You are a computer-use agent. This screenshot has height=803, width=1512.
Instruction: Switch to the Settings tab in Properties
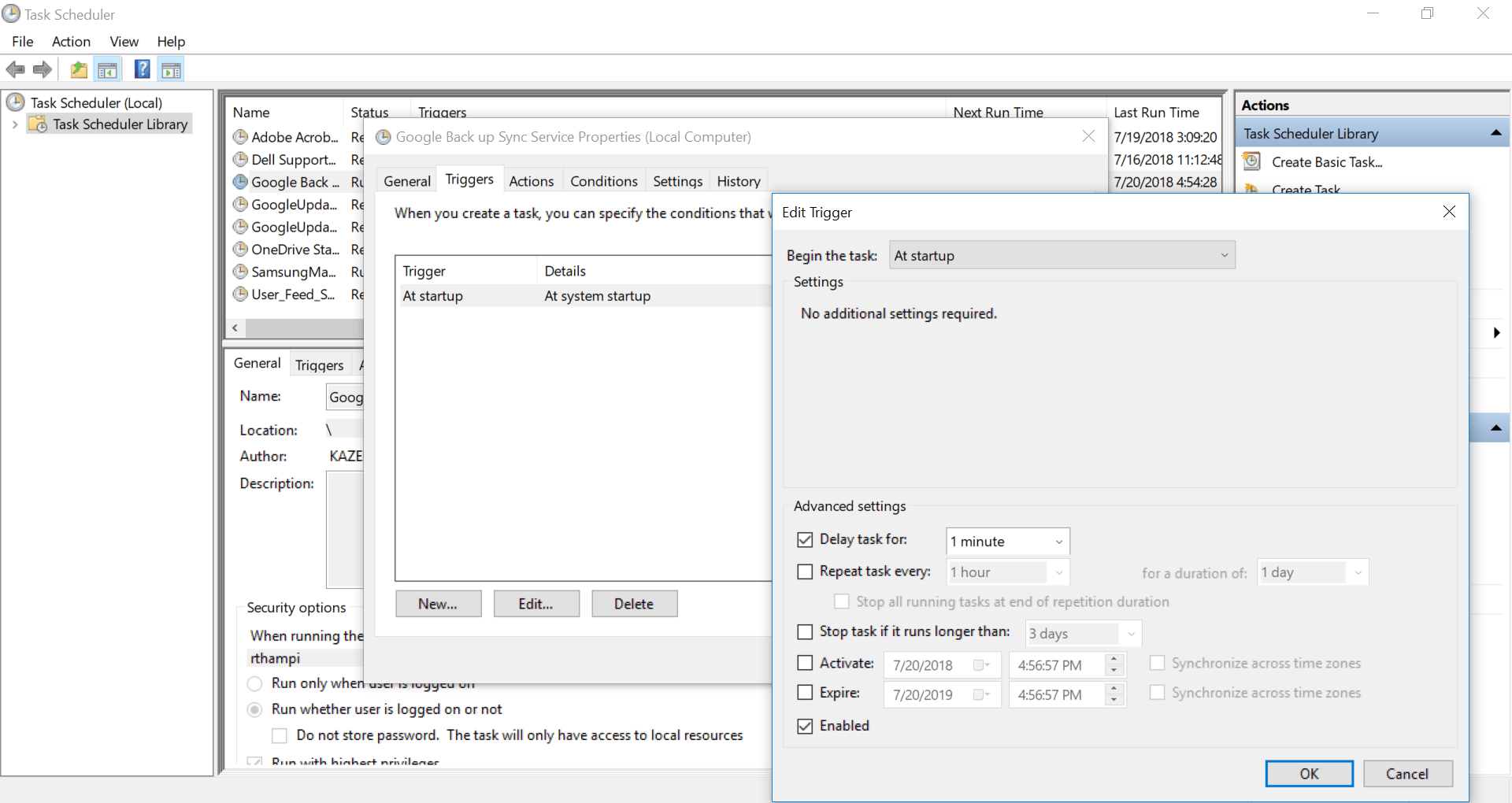678,181
